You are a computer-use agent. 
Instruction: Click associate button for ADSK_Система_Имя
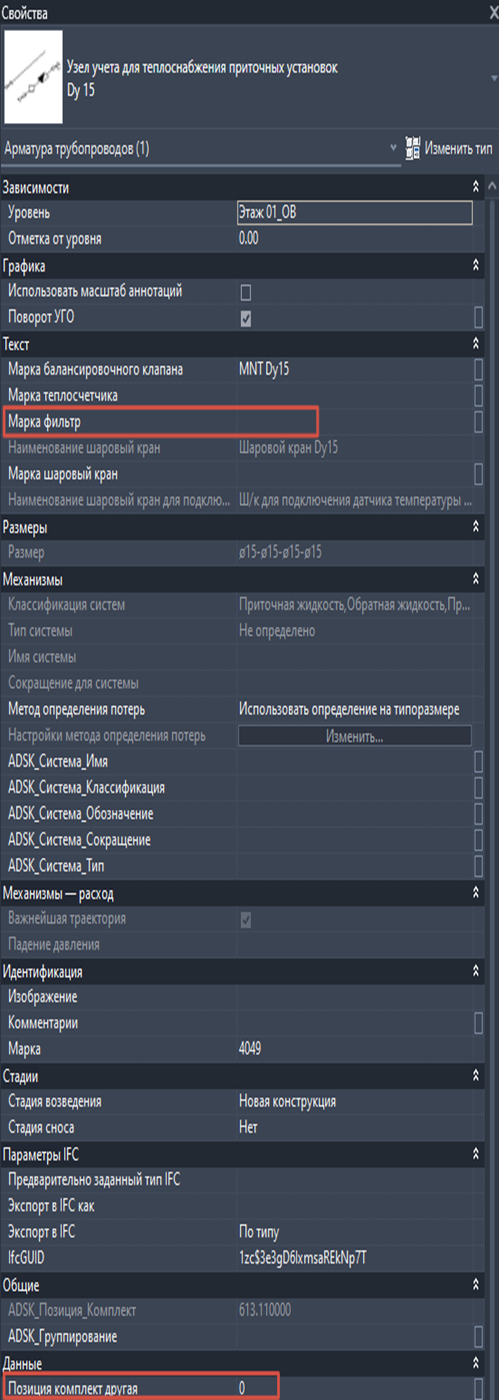pyautogui.click(x=479, y=762)
